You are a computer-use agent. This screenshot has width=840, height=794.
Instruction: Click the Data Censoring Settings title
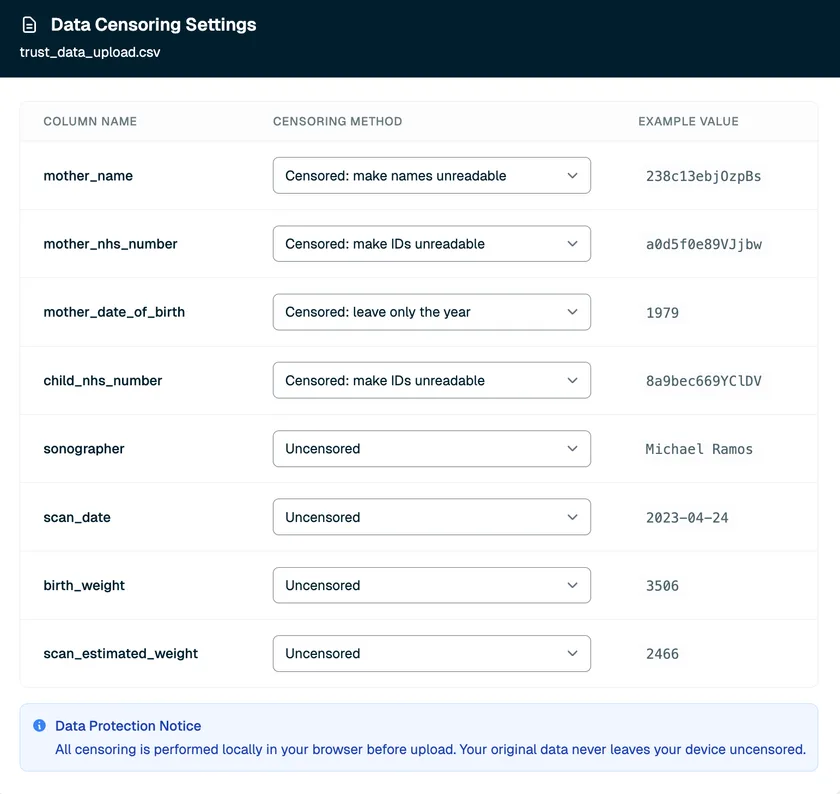point(153,25)
